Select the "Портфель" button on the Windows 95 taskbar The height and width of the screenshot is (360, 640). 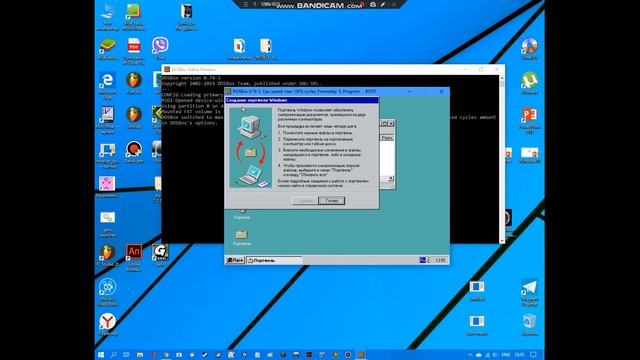tap(274, 260)
